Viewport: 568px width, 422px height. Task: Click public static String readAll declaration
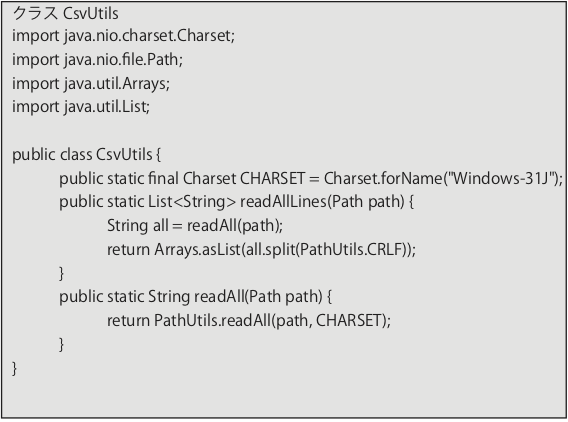tap(196, 297)
